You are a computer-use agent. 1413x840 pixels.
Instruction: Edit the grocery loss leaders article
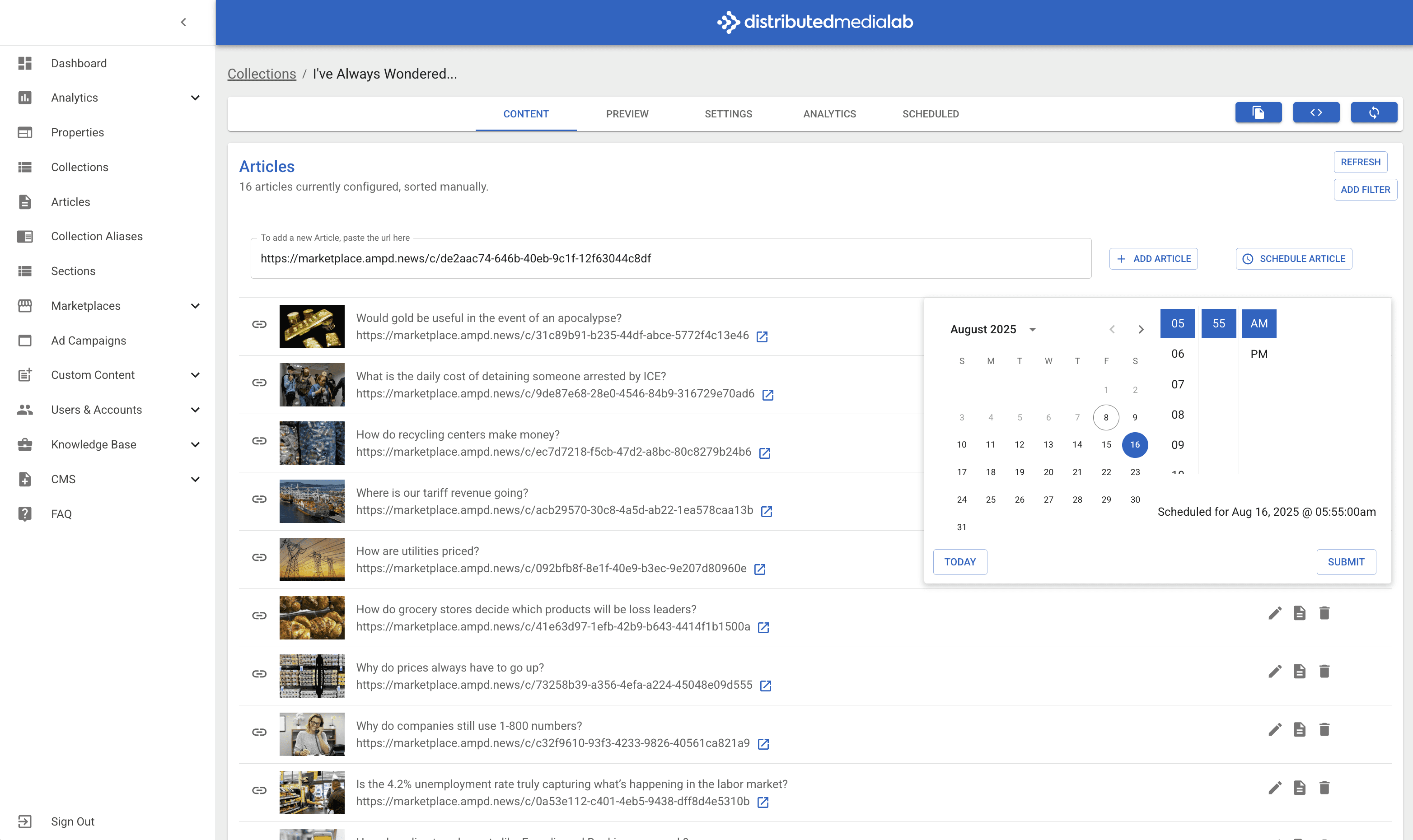click(x=1274, y=613)
